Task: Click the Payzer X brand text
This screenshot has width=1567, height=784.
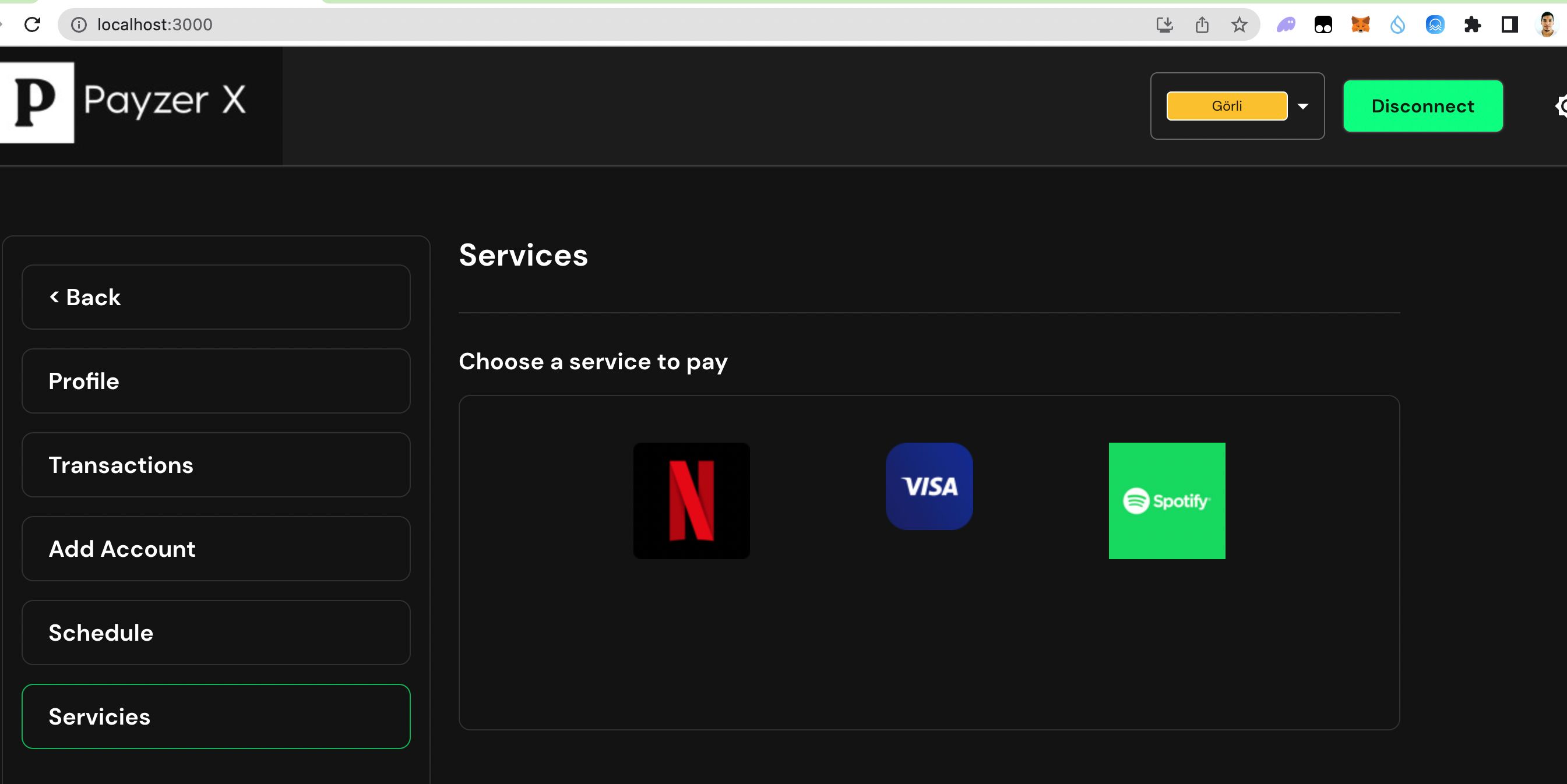Action: 165,100
